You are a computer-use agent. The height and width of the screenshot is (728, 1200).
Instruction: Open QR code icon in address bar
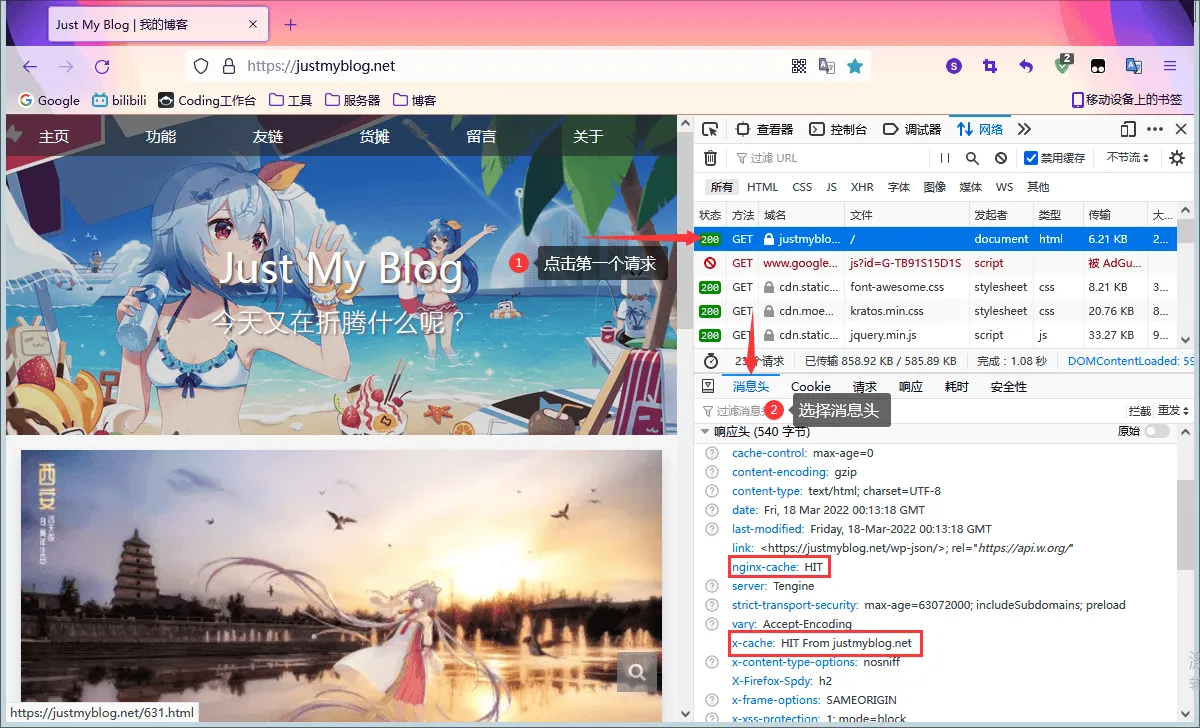799,66
